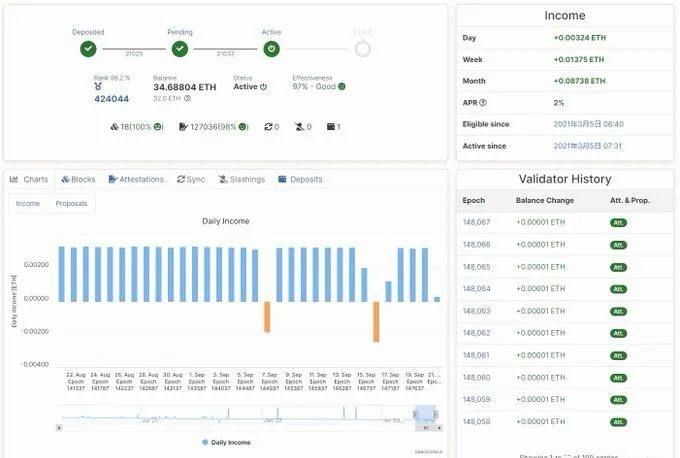Click the attestations icon showing 127036(98%)
The width and height of the screenshot is (680, 458).
coord(183,127)
